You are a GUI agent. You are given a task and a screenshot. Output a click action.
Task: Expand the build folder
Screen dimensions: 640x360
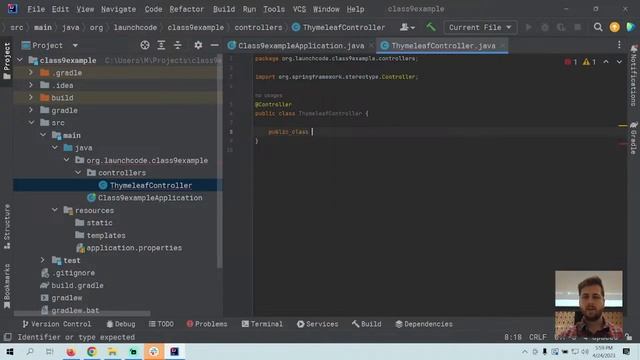click(x=31, y=98)
